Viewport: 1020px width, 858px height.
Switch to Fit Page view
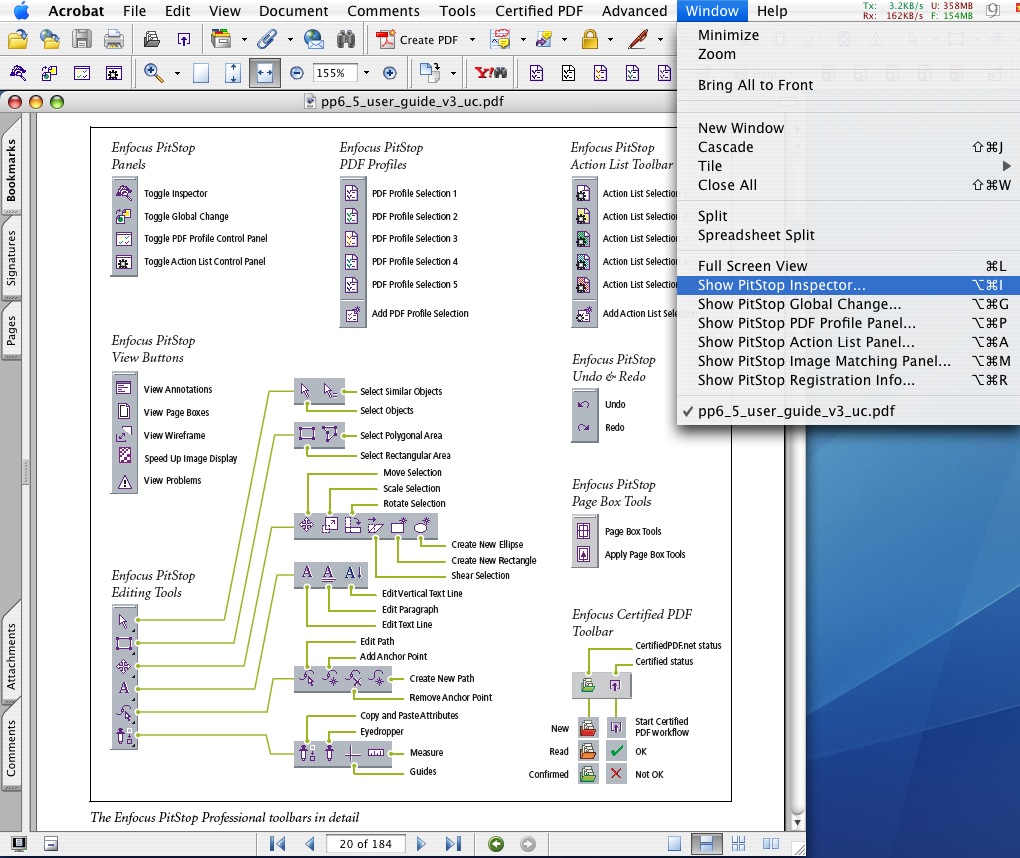pyautogui.click(x=233, y=73)
